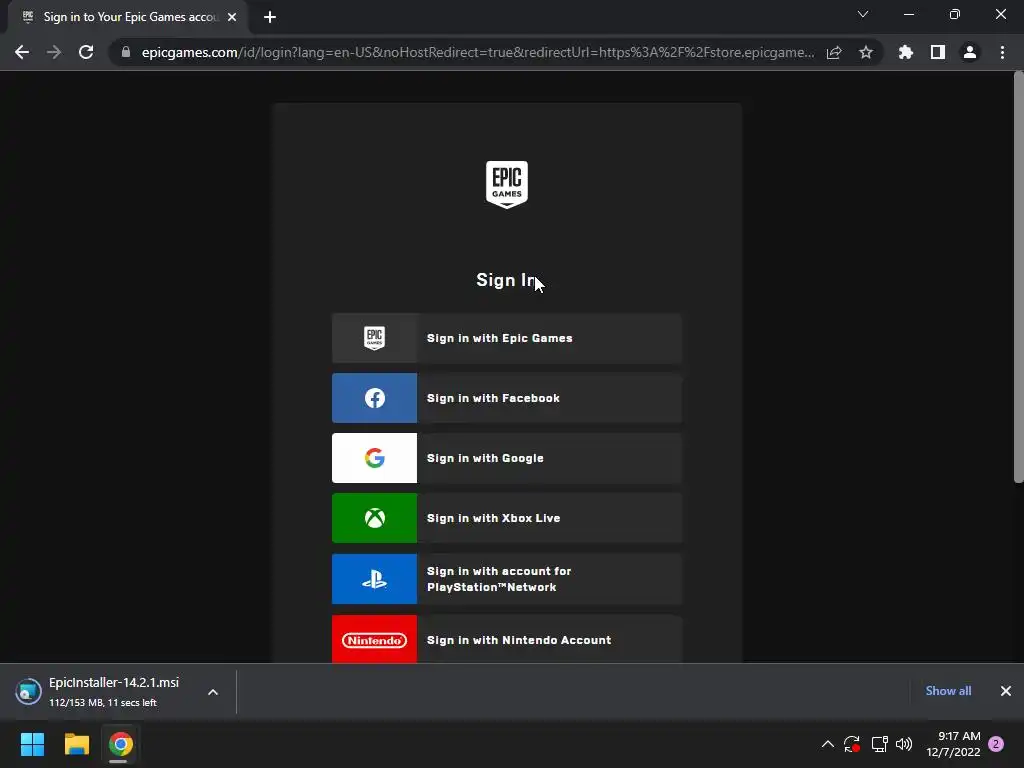This screenshot has width=1024, height=768.
Task: Go forward in browser history
Action: click(x=54, y=52)
